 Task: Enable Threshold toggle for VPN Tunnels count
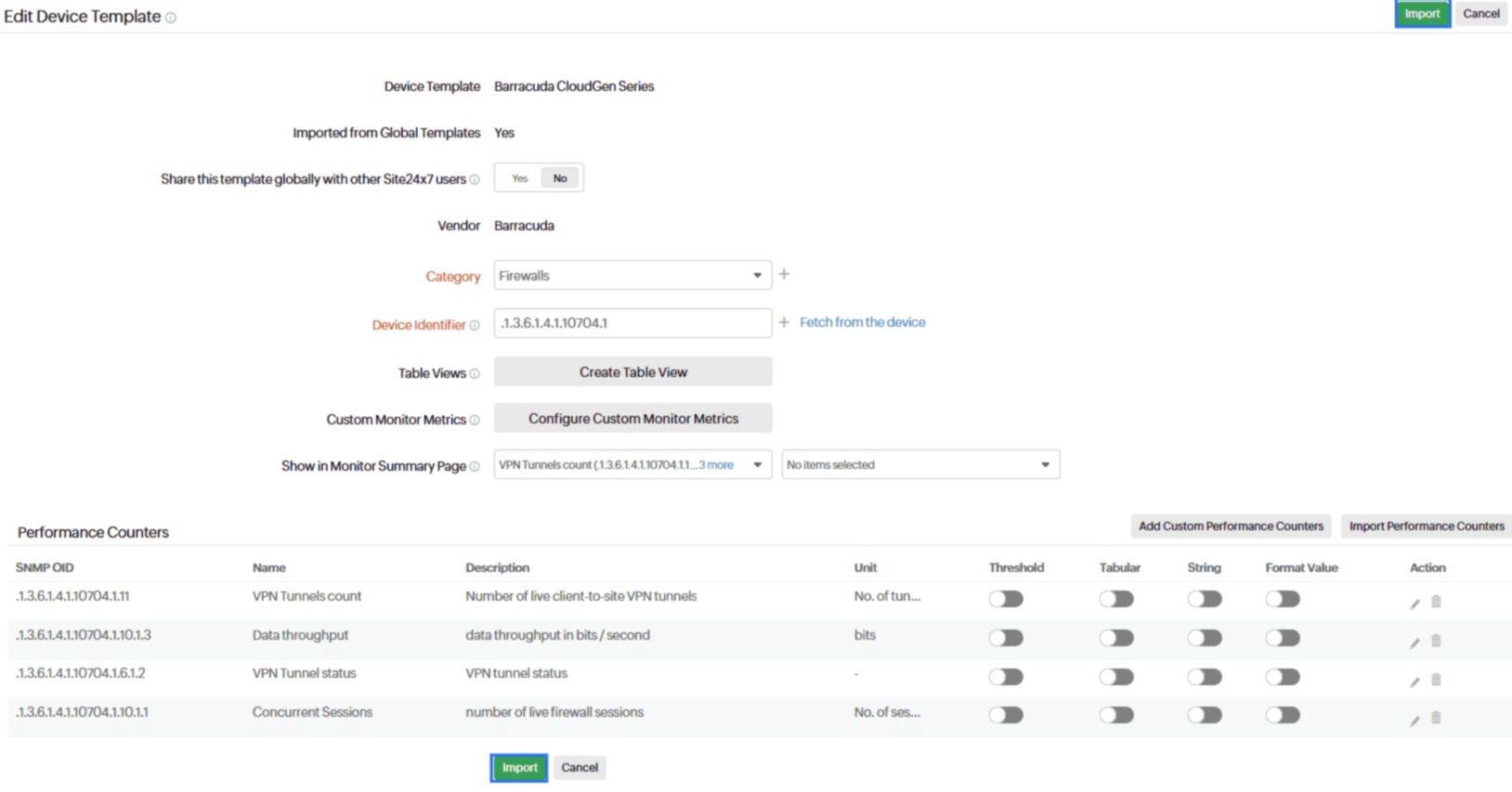coord(1005,599)
